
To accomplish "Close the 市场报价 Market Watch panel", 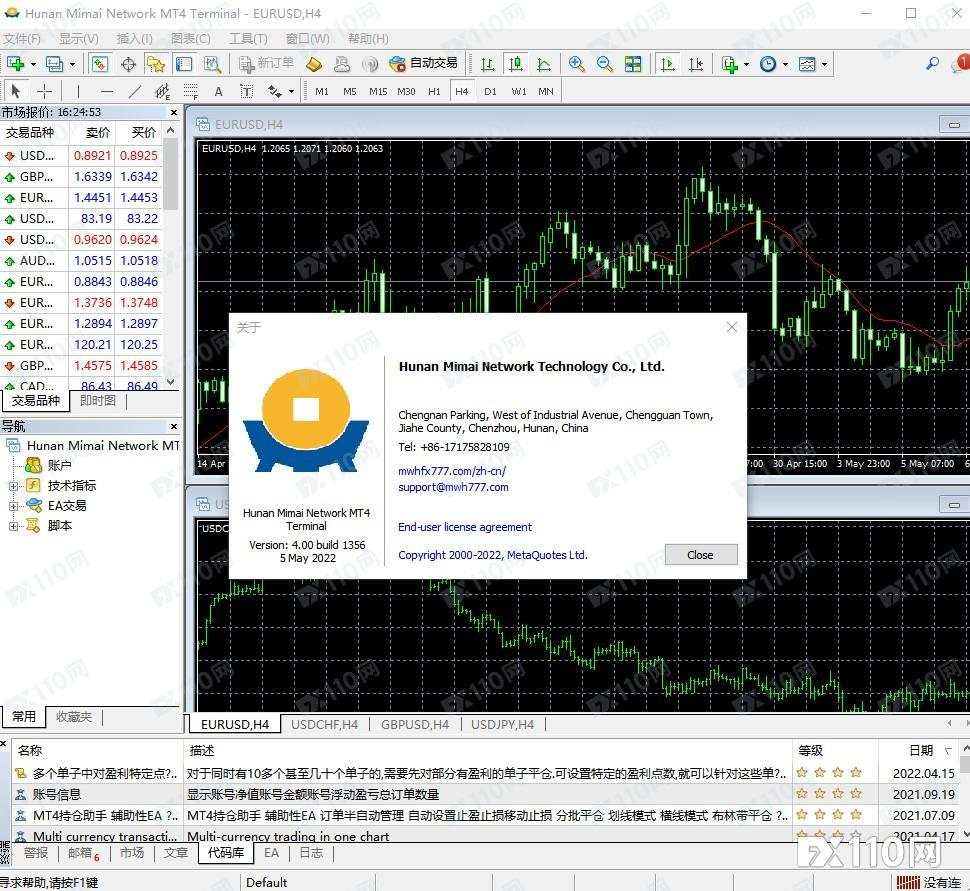I will coord(174,113).
